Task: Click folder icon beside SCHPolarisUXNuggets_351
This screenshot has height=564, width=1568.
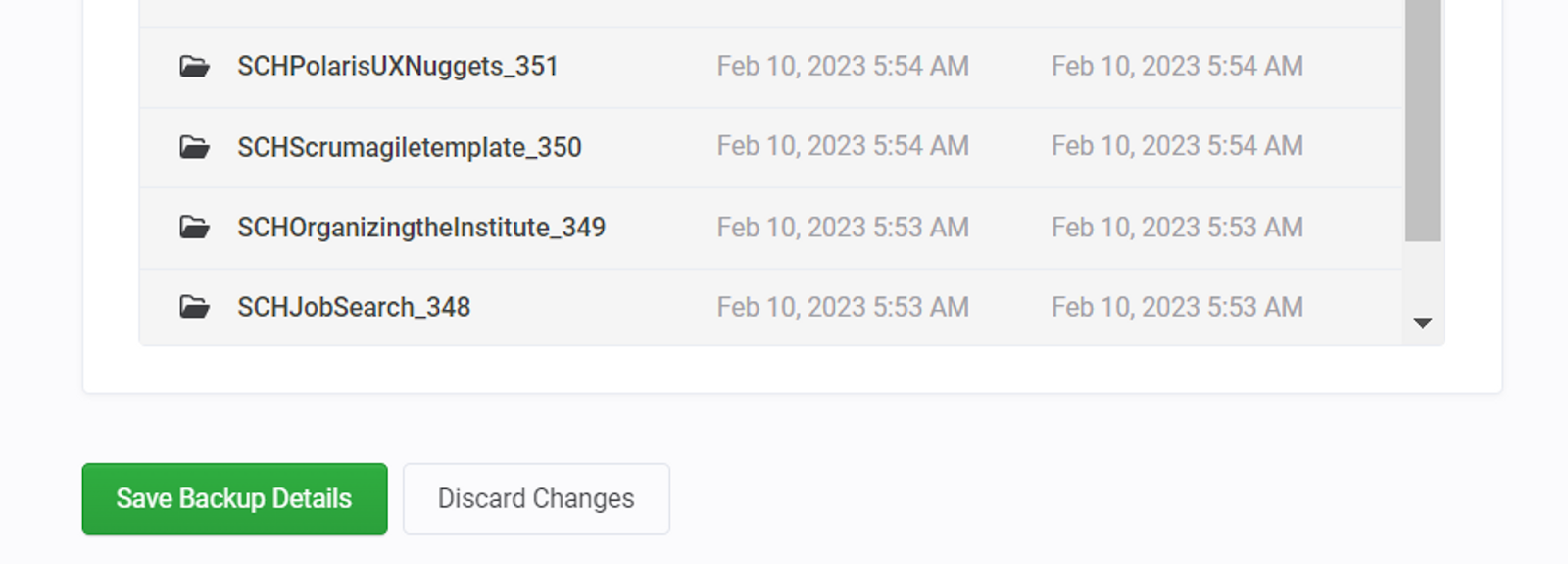Action: point(194,67)
